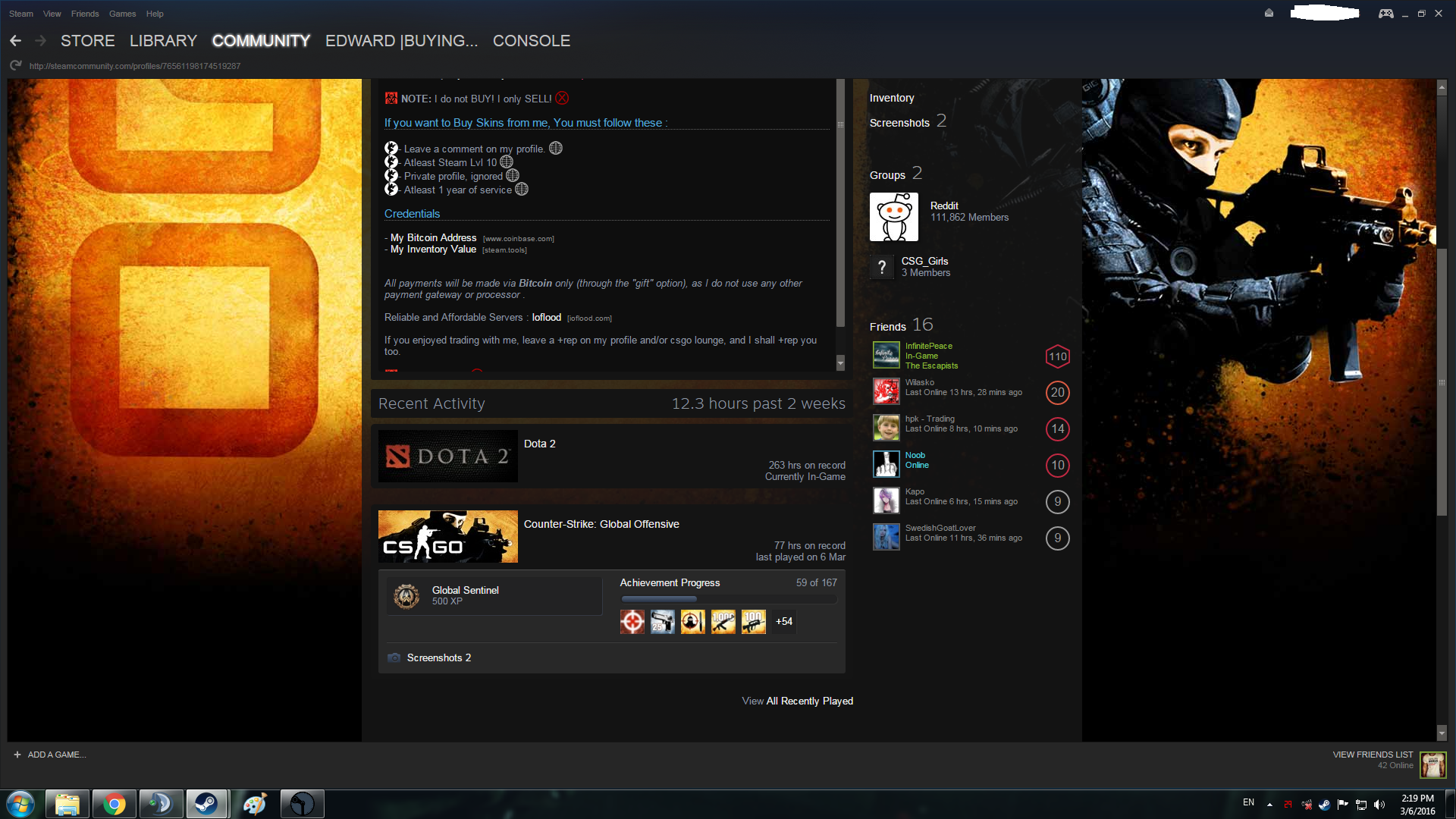Switch to the LIBRARY tab
The image size is (1456, 819).
coord(163,41)
